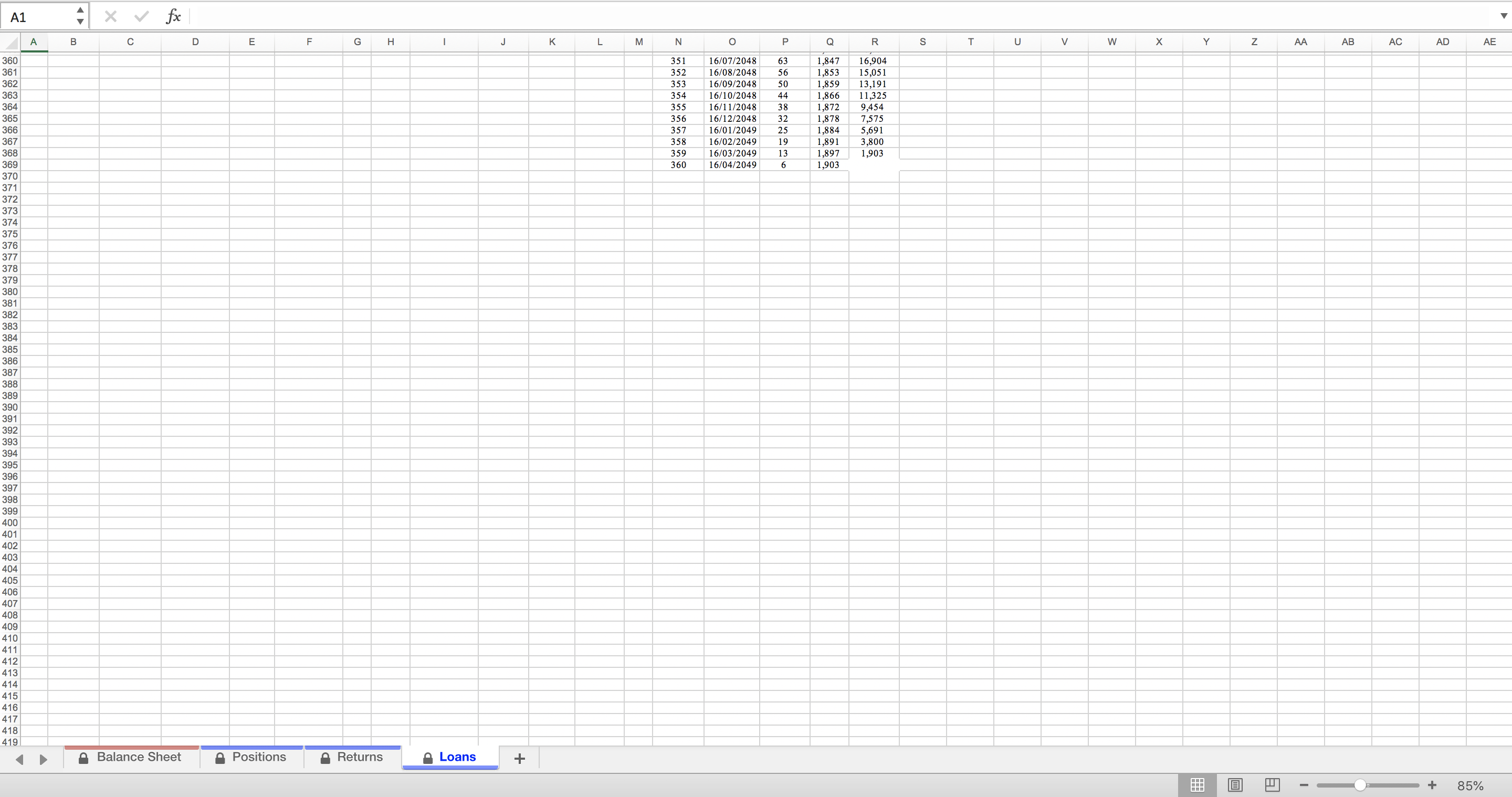Screen dimensions: 1512x797
Task: Click cell containing 3,800
Action: 874,141
